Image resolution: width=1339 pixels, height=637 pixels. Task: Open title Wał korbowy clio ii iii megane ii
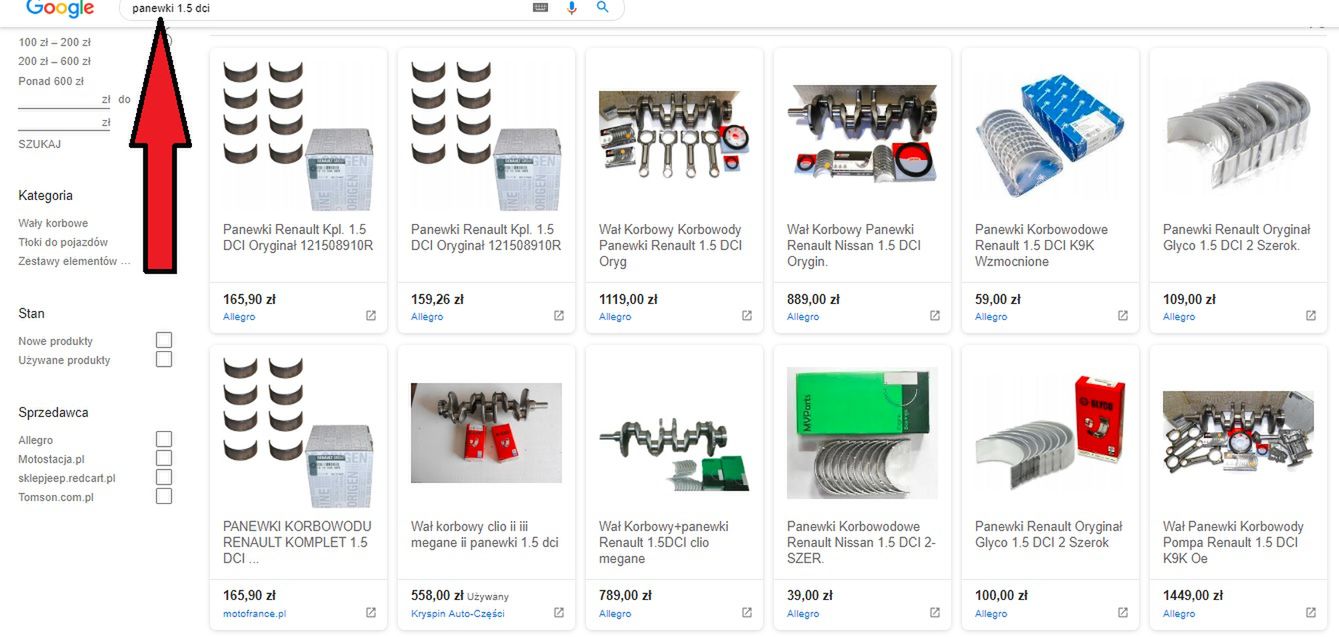(x=485, y=534)
